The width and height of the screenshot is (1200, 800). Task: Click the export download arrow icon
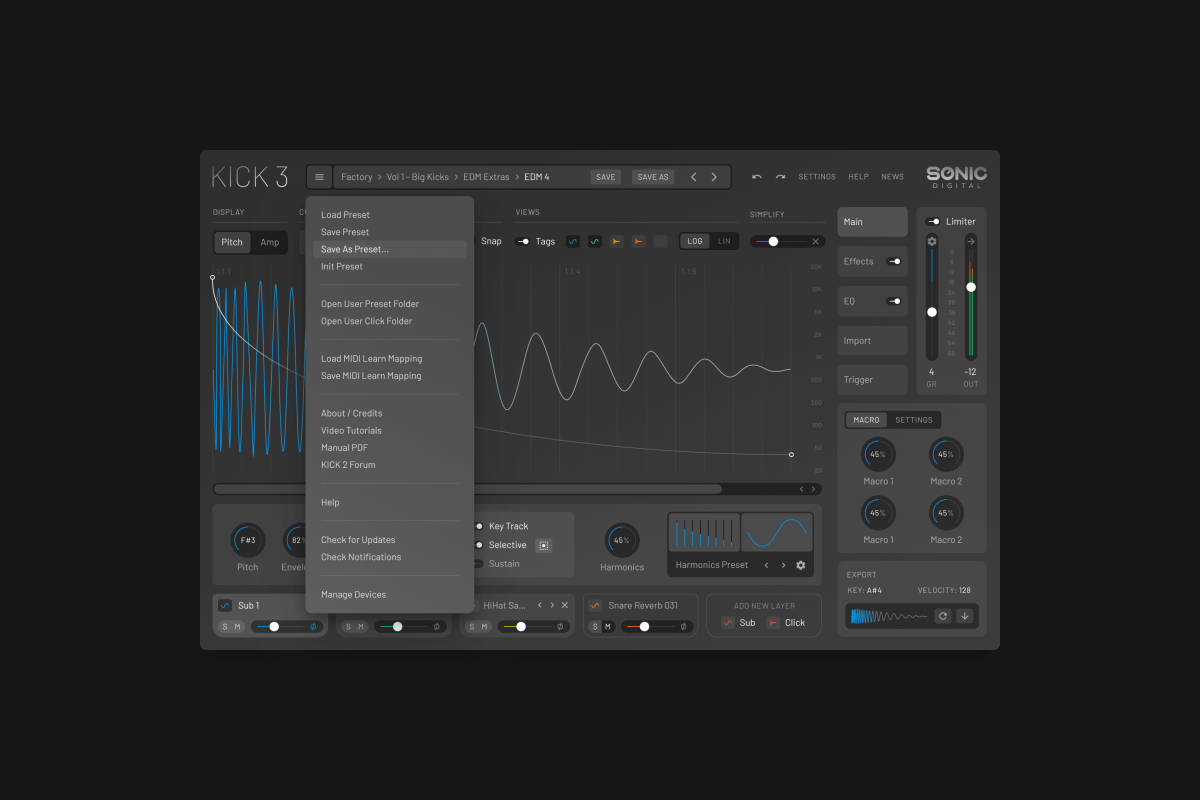965,616
